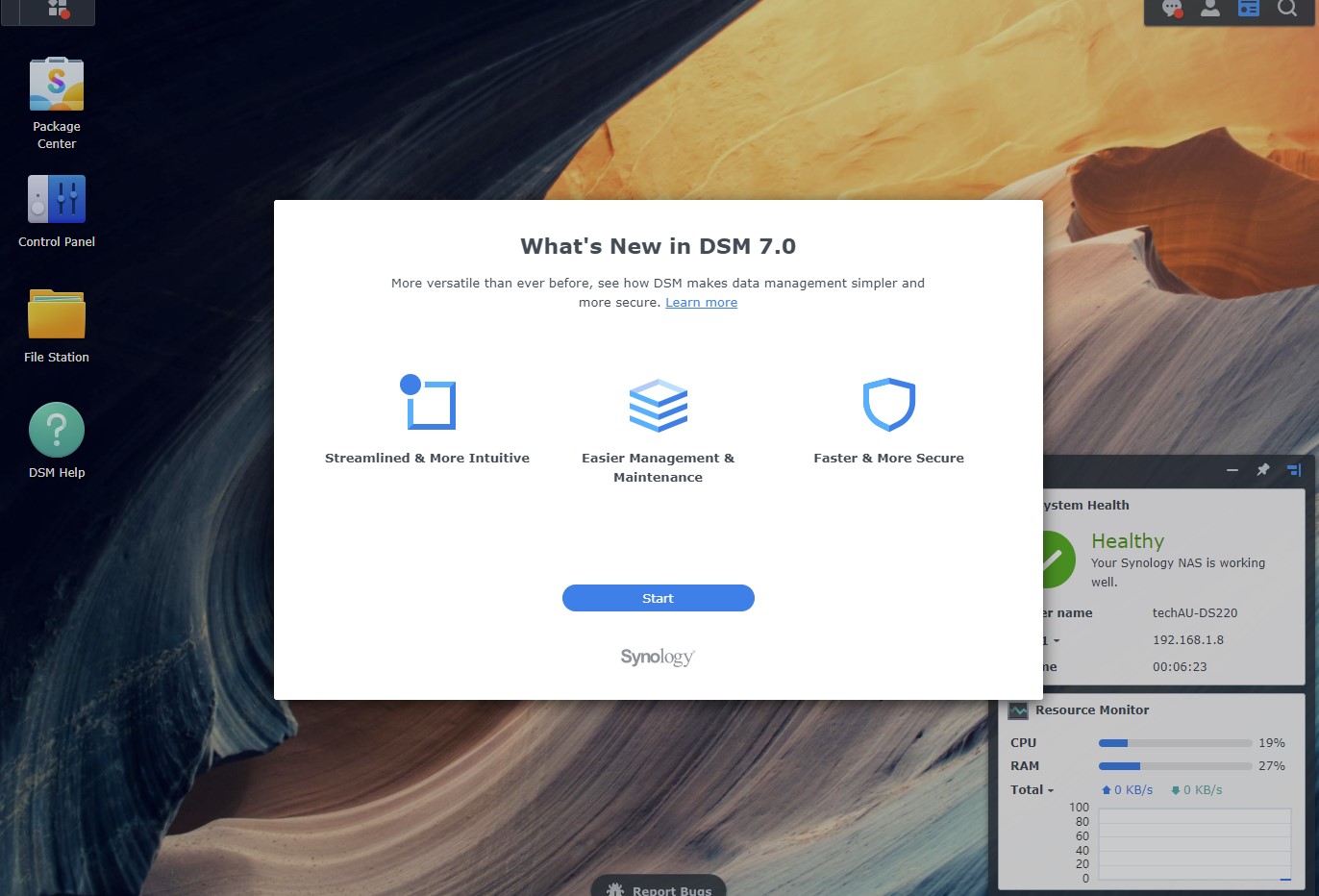Pin the widget panel with pushpin icon

[x=1263, y=470]
